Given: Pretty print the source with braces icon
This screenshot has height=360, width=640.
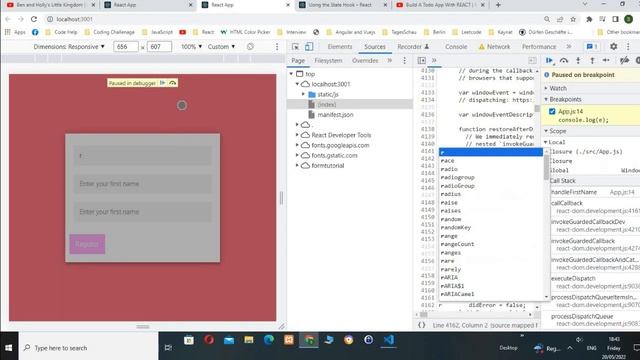Looking at the screenshot, I should point(422,325).
